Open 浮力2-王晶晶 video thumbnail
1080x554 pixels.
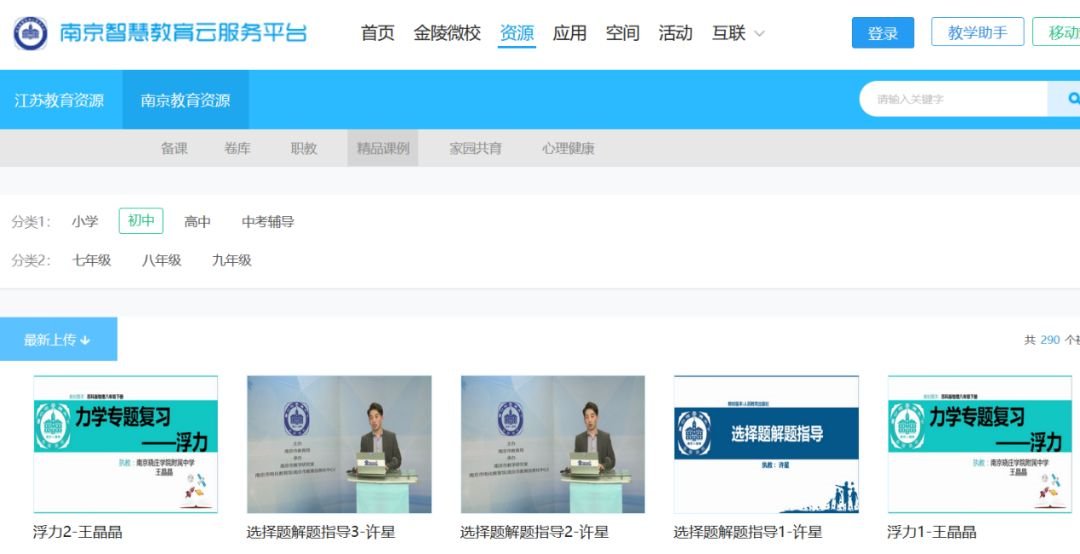[126, 445]
